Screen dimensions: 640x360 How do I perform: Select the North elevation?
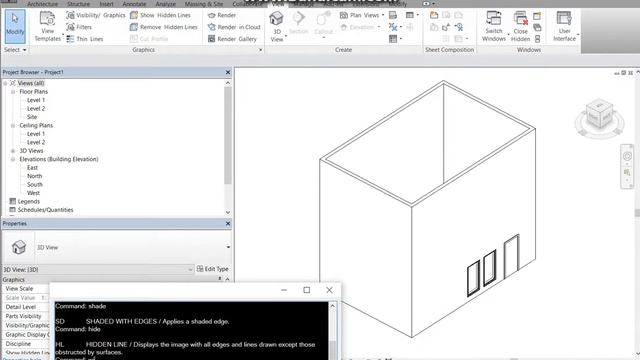tap(34, 176)
